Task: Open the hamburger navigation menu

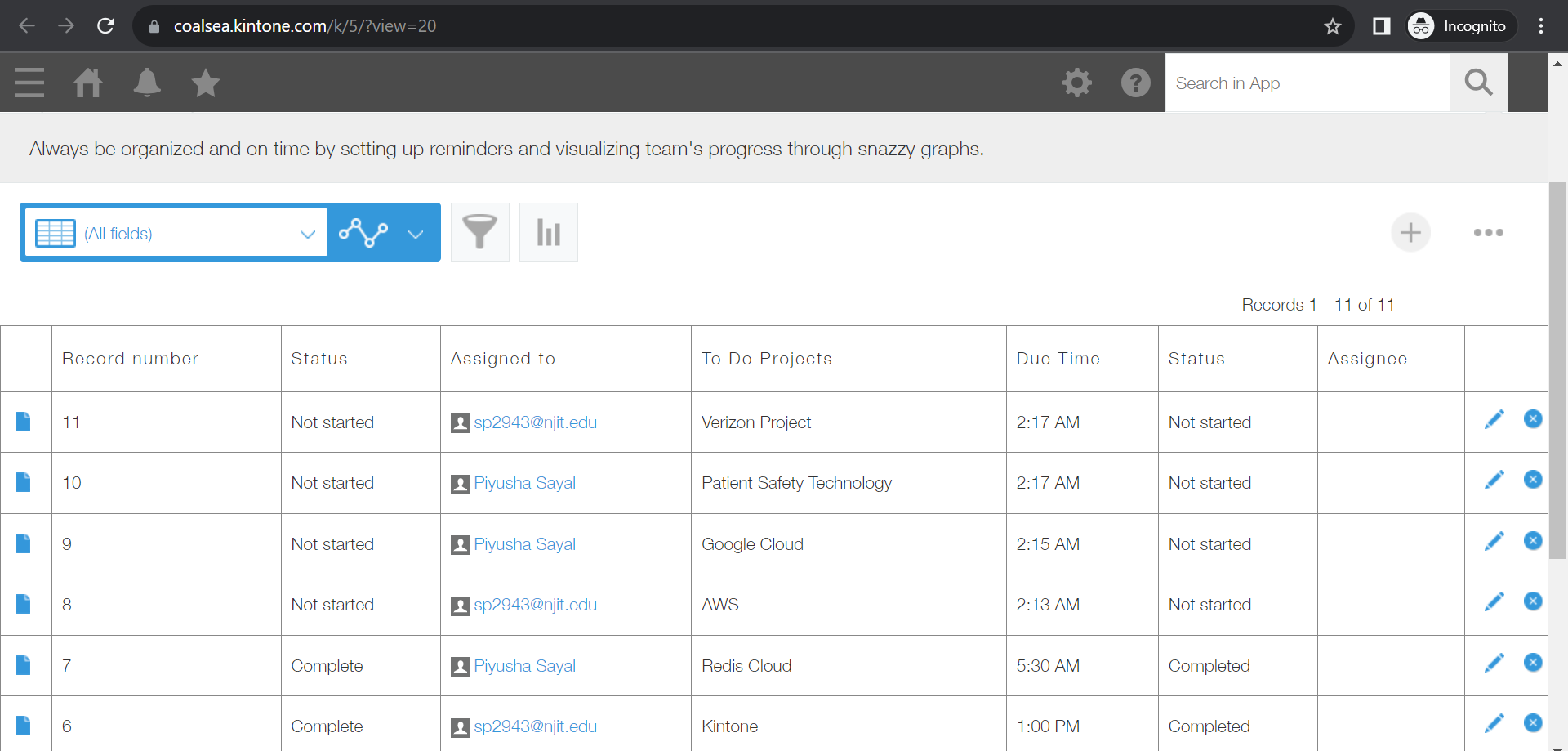Action: click(x=29, y=83)
